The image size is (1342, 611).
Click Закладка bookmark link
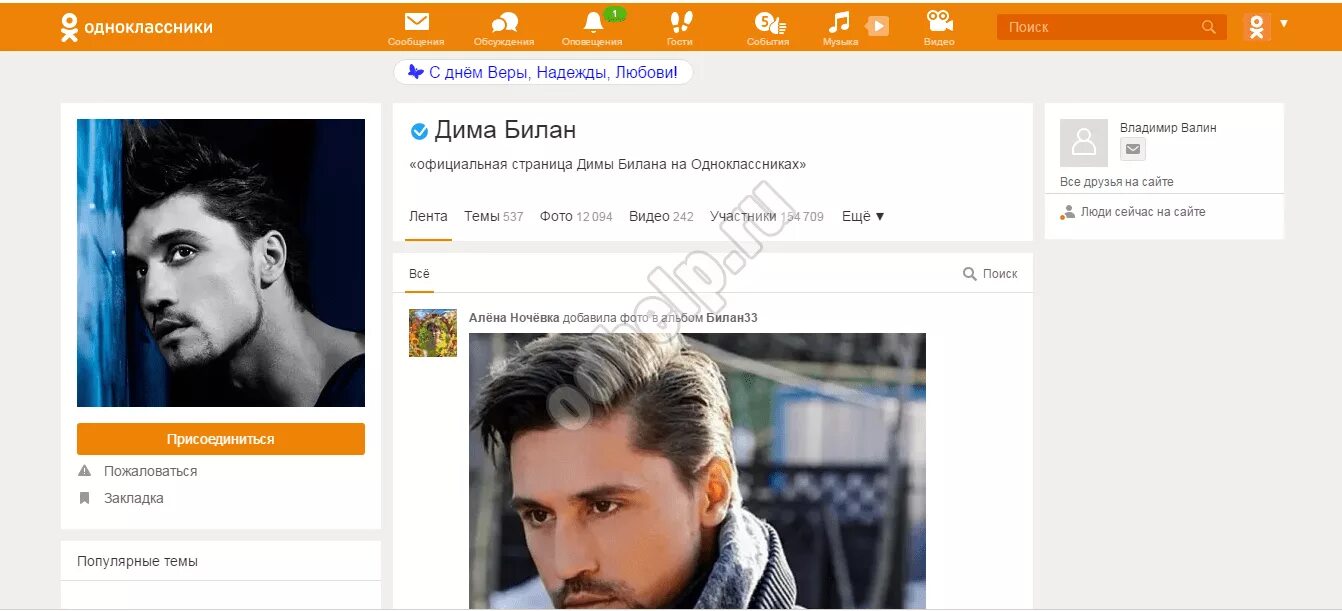pyautogui.click(x=121, y=498)
